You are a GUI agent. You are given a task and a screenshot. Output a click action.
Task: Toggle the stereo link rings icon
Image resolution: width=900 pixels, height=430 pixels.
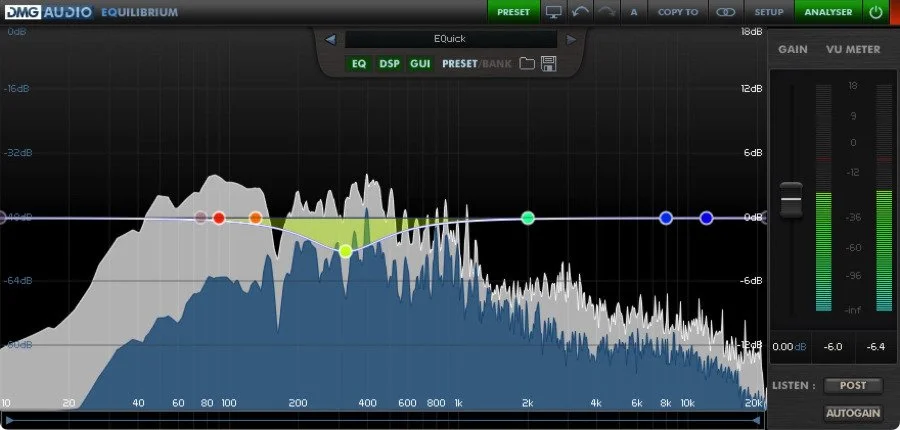click(726, 12)
